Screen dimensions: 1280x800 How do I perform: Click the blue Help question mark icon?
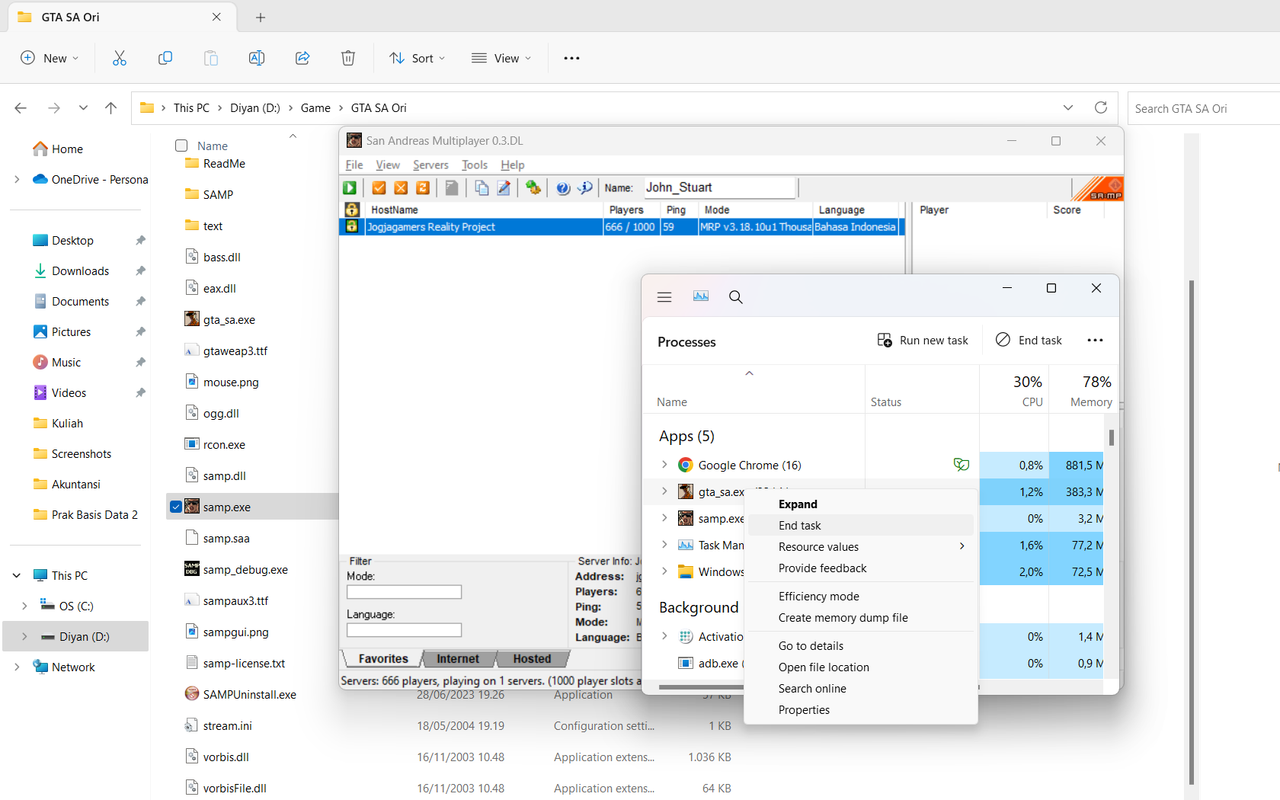(563, 188)
